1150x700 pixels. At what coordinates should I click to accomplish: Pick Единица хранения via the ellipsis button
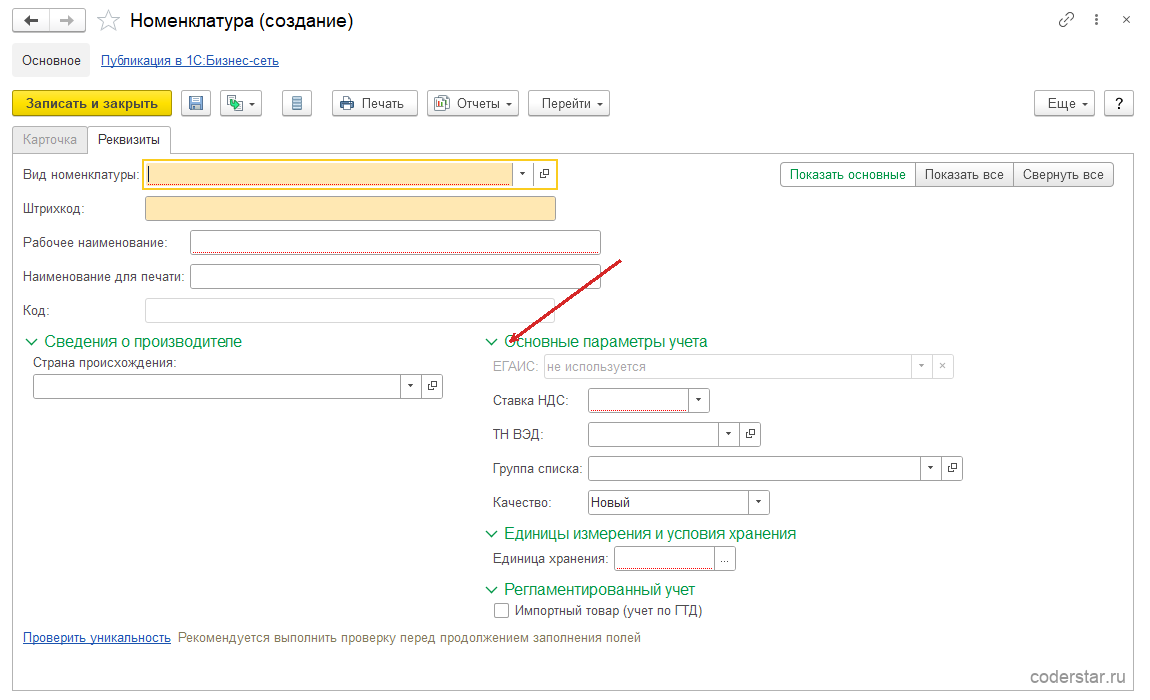(x=725, y=559)
